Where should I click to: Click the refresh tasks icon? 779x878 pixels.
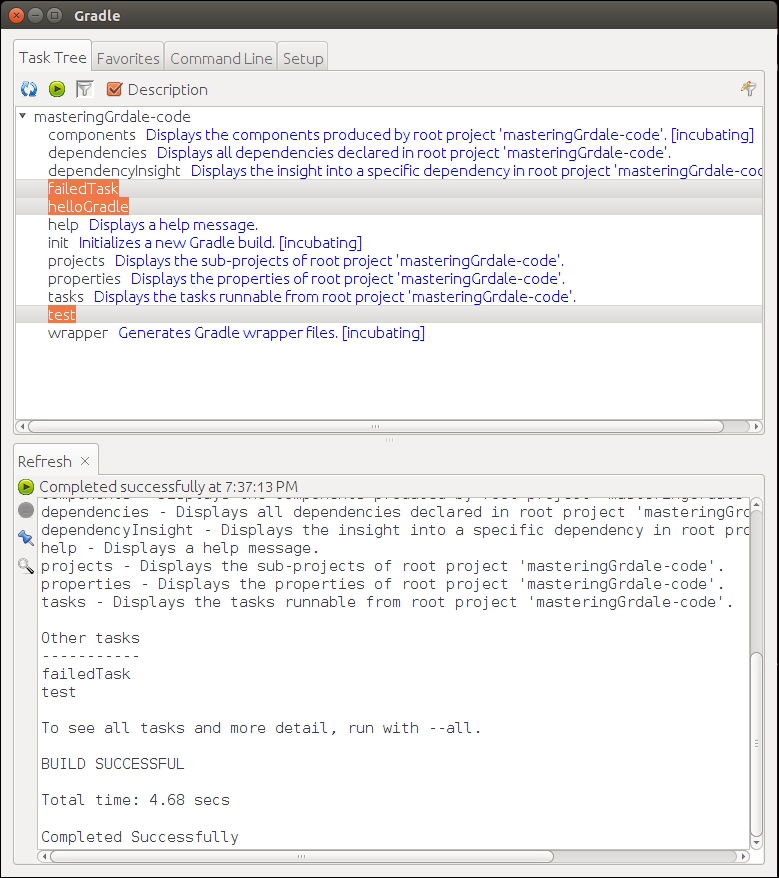coord(29,89)
